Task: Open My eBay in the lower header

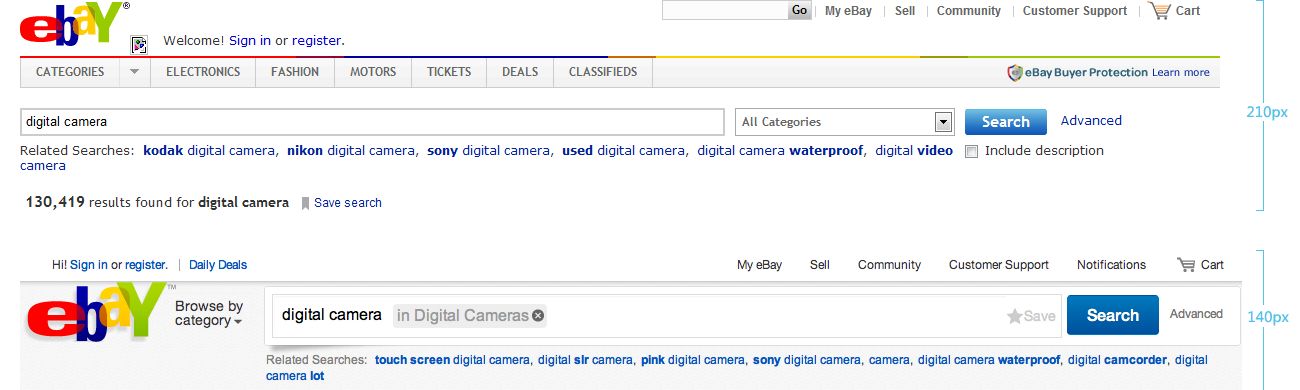Action: [760, 265]
